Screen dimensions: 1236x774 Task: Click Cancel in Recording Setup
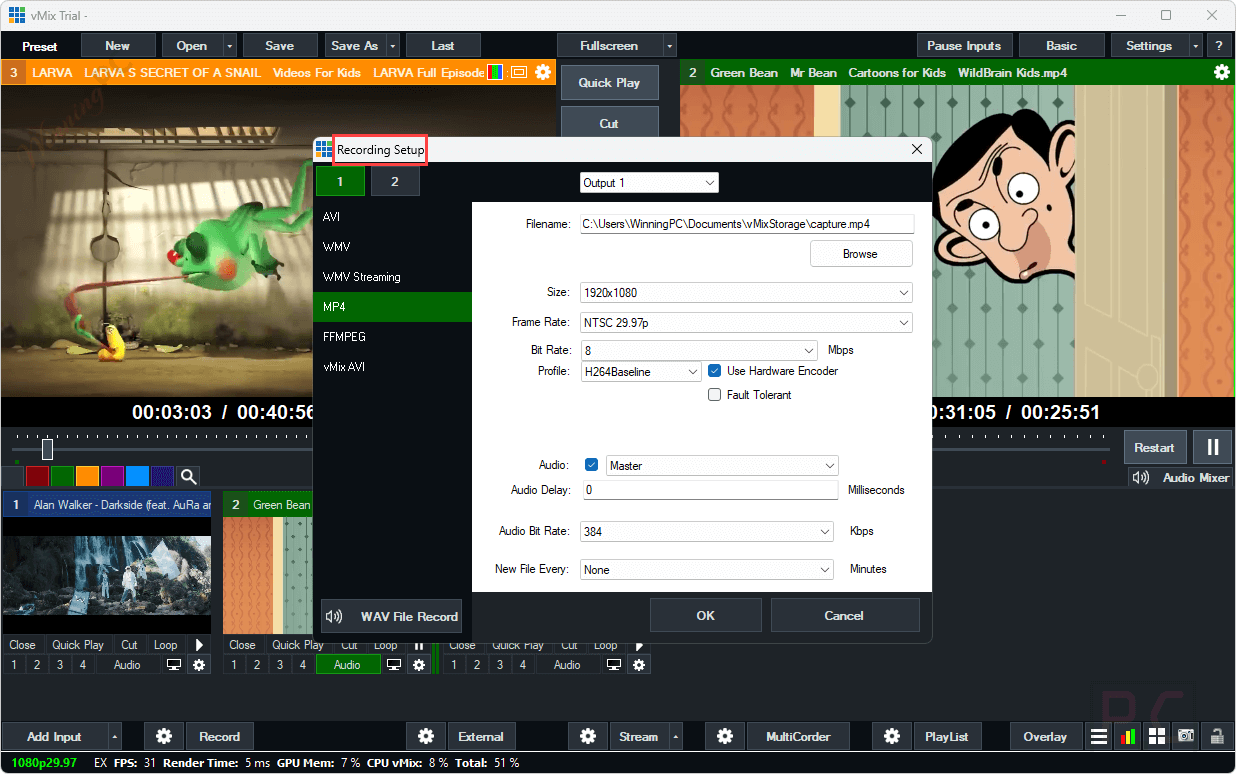pos(844,615)
